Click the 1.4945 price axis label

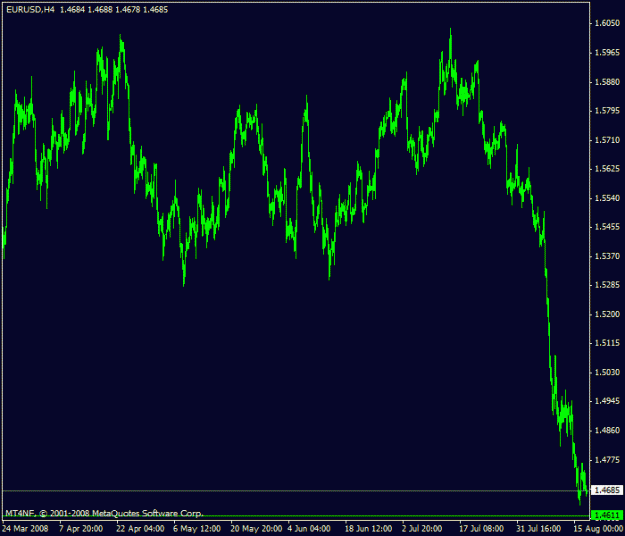[607, 401]
